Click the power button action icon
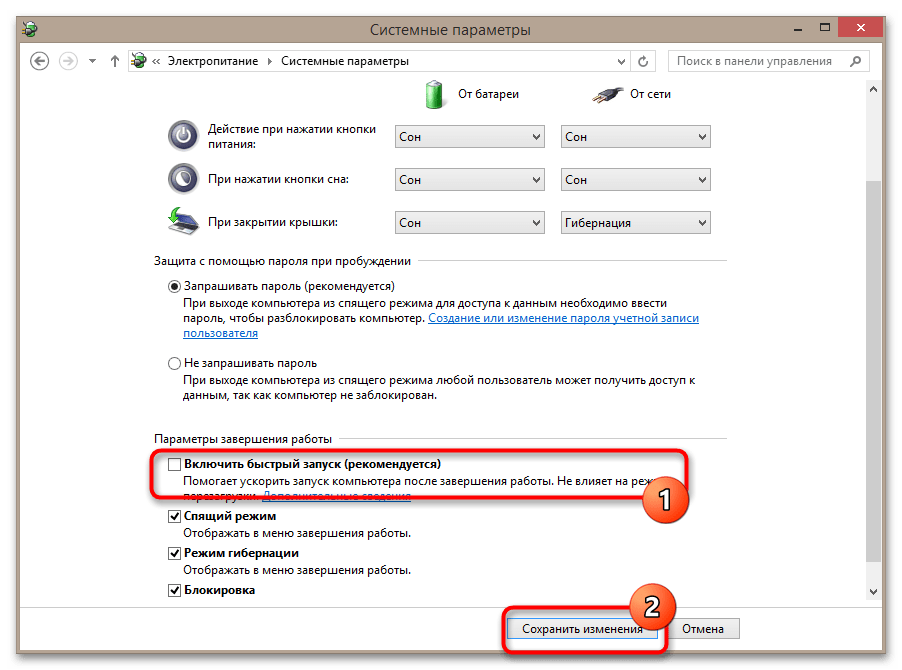Screen dimensions: 902x670 point(183,136)
